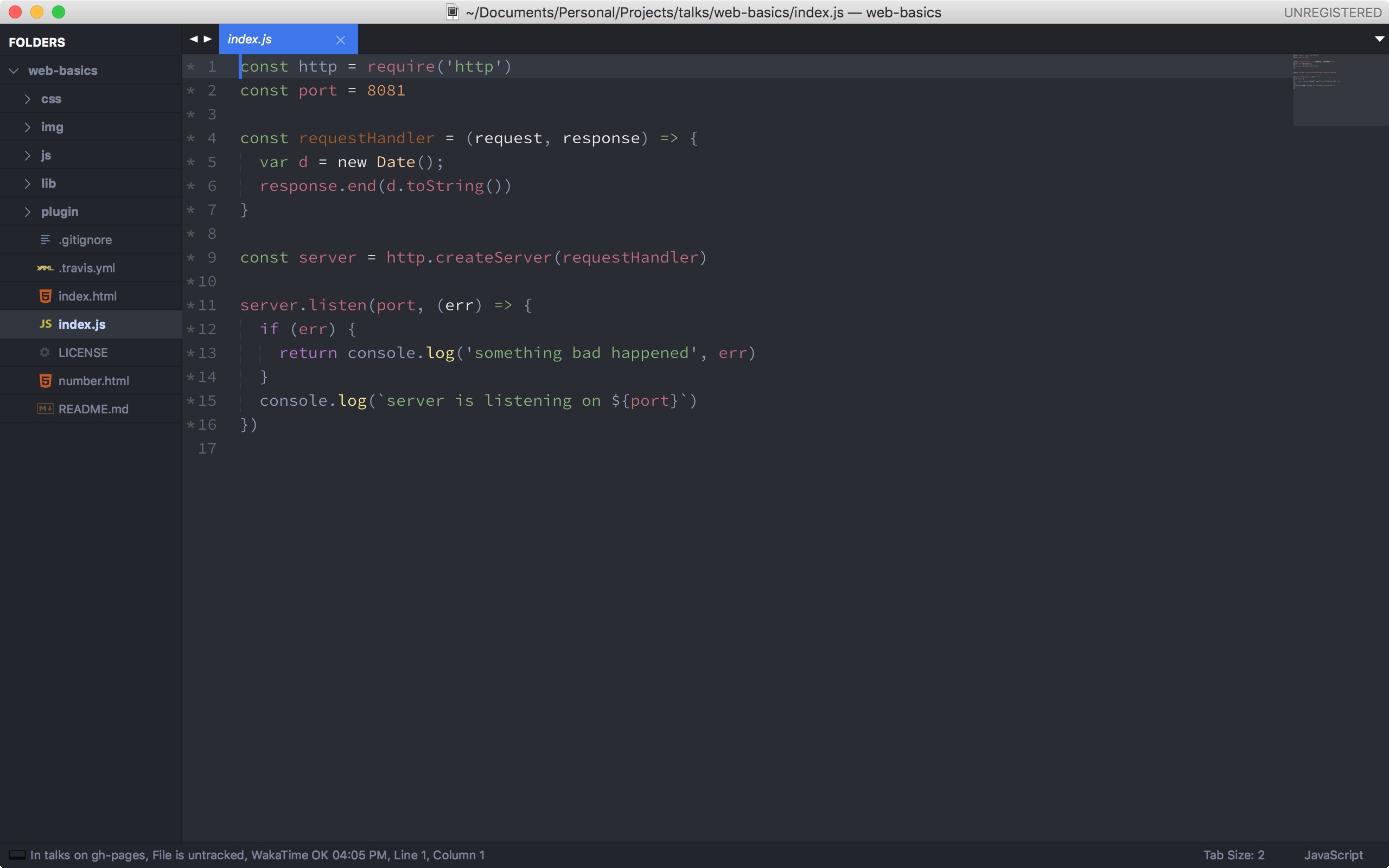Expand the plugin folder

point(27,212)
